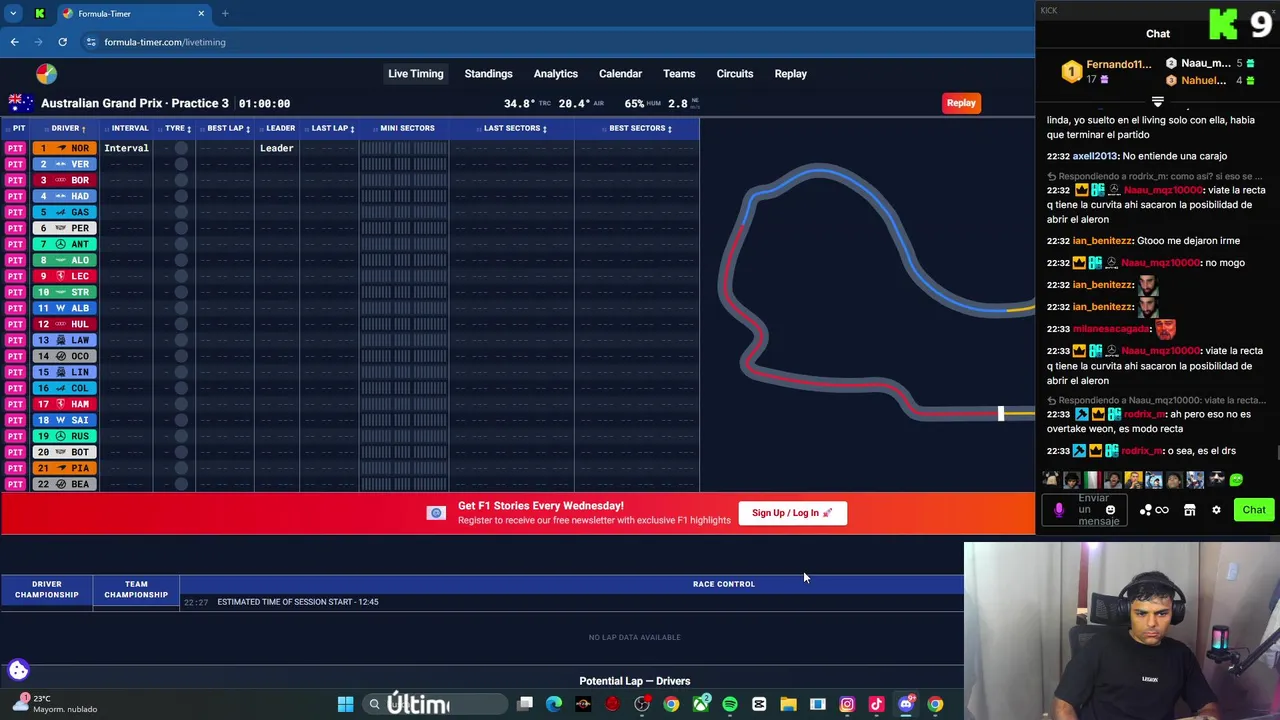Viewport: 1280px width, 720px height.
Task: Open top gifter Fernando11 profile
Action: coord(1118,64)
